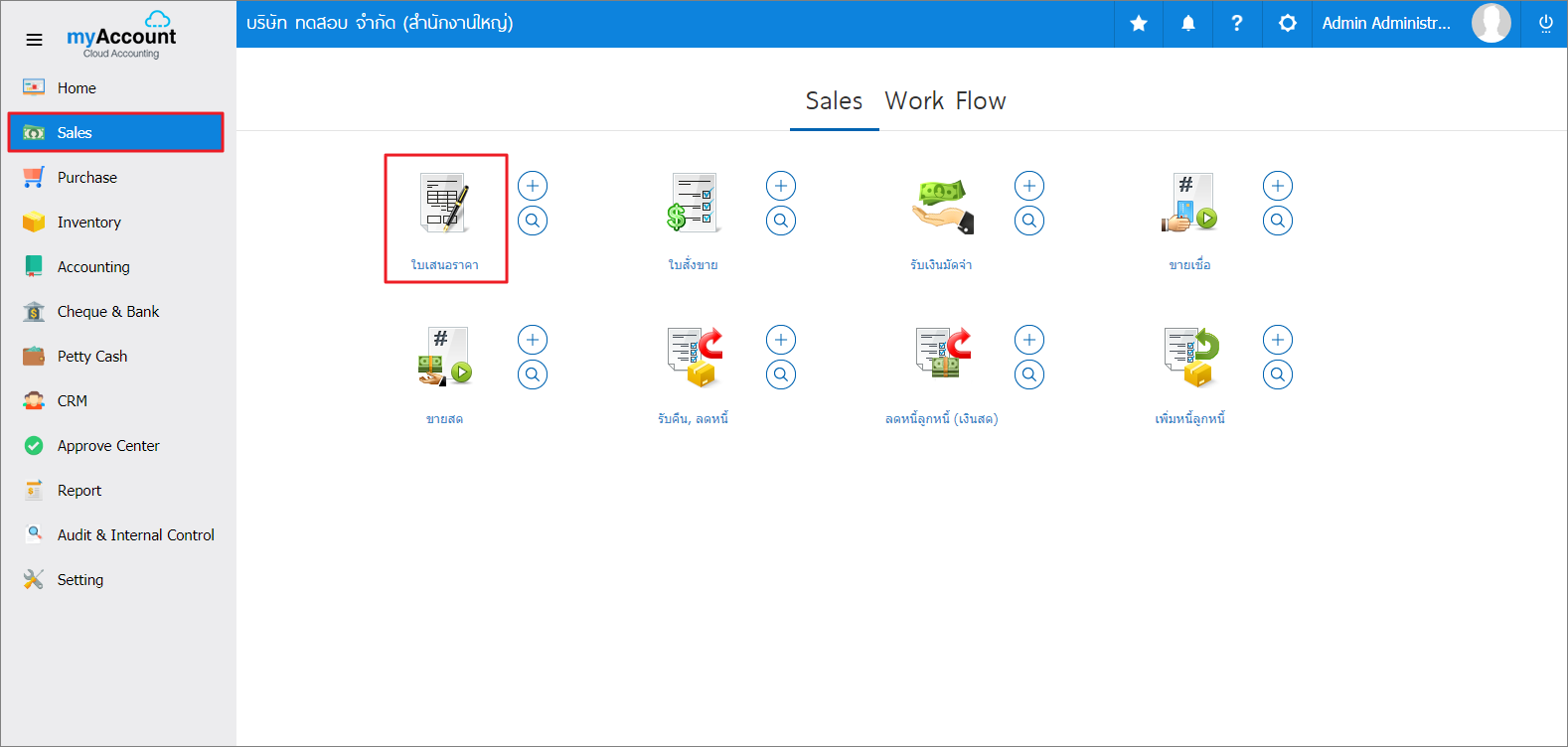Click the myAccount Cloud Accounting logo
1568x747 pixels.
coord(121,36)
